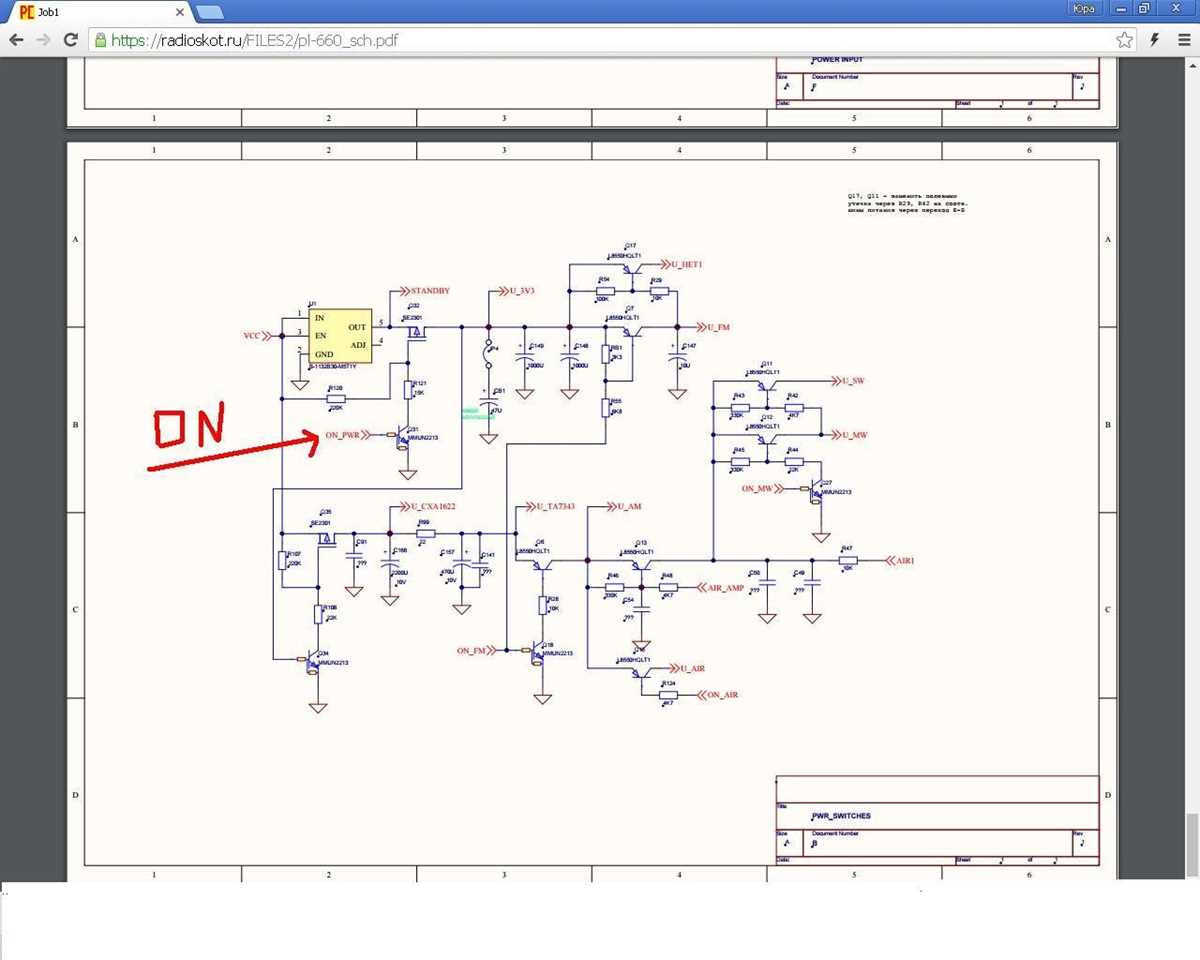This screenshot has height=960, width=1200.
Task: Minimize the Chrome window
Action: [1121, 8]
